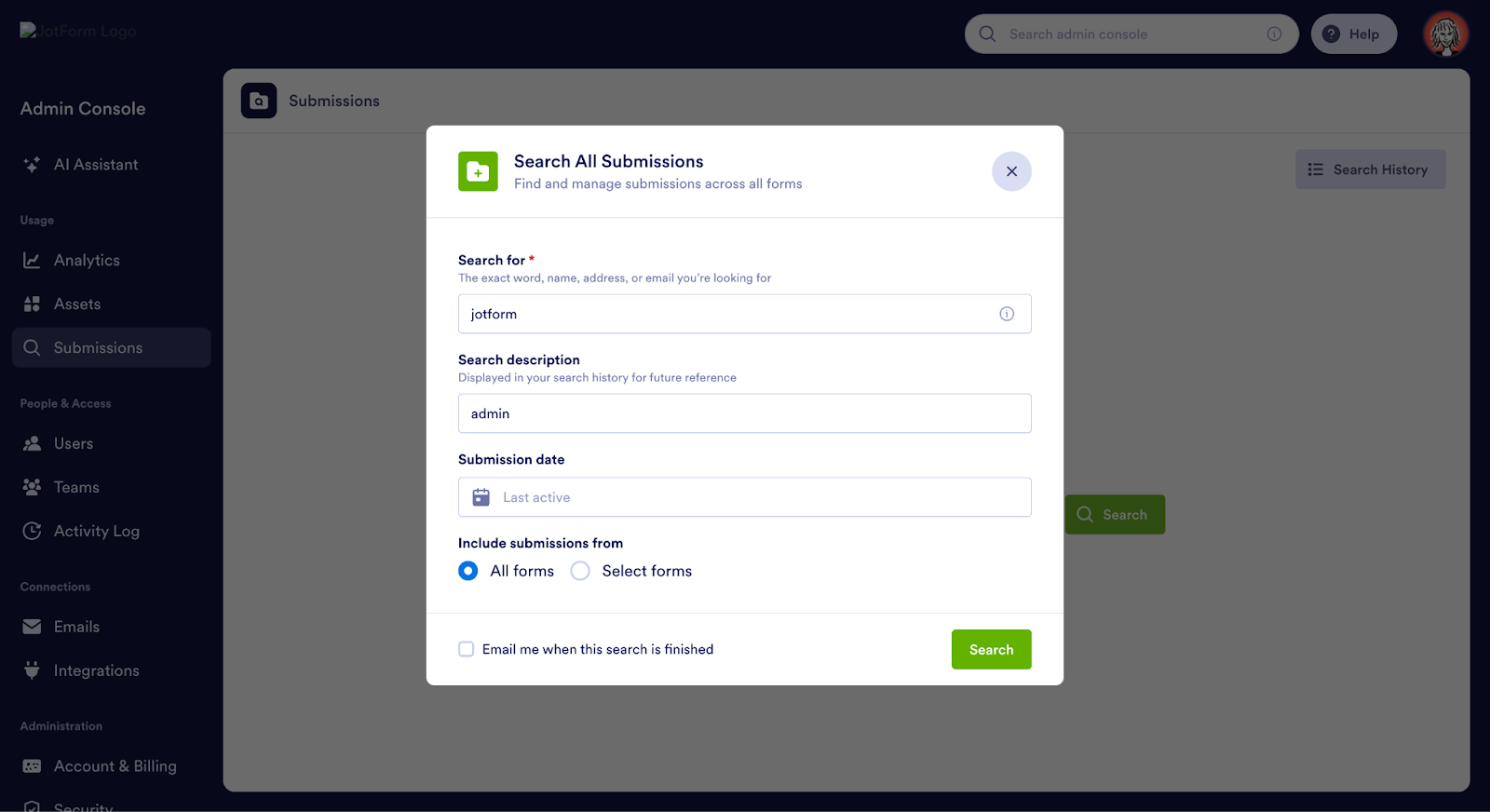Click the JotForm logo
Viewport: 1490px width, 812px height.
pos(78,31)
